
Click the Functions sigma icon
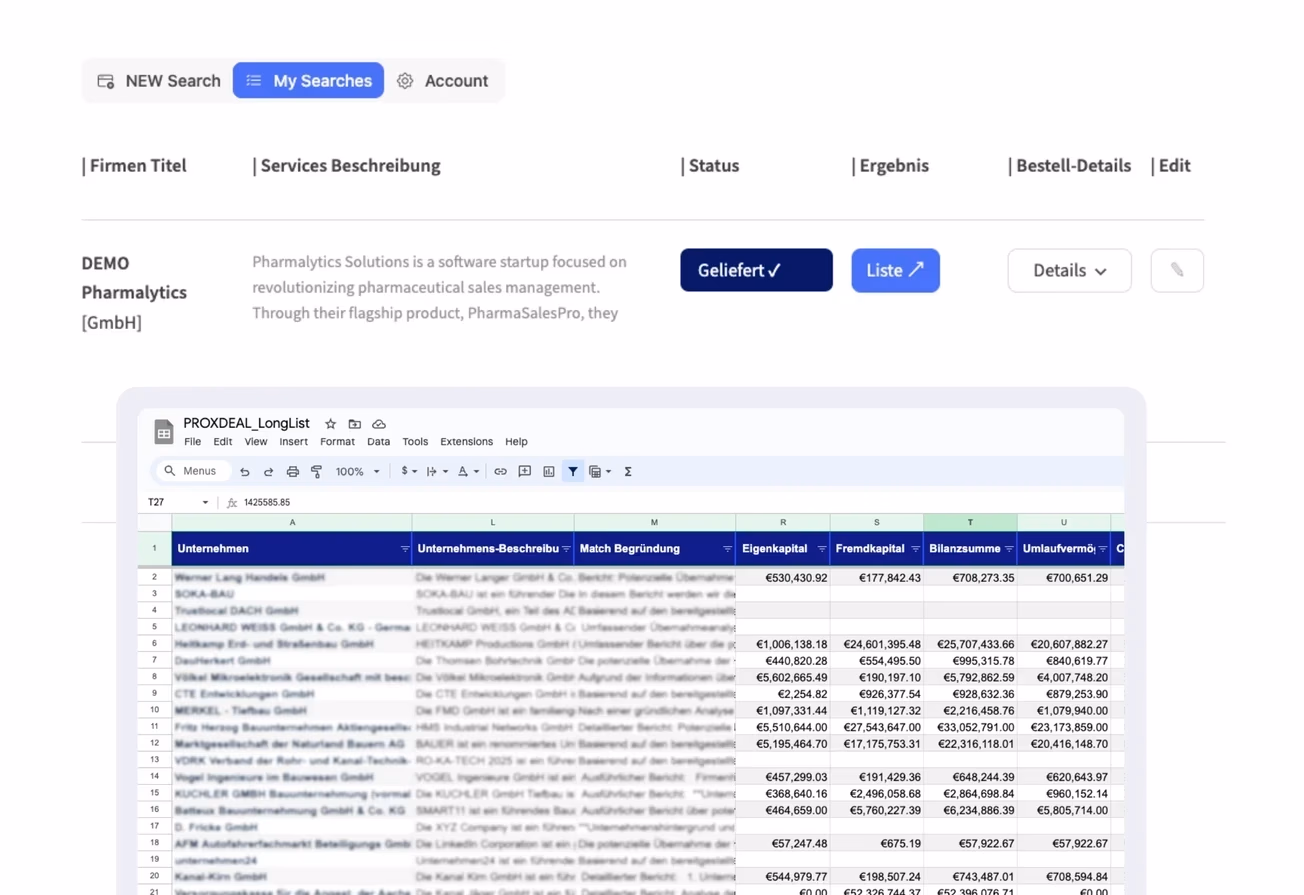627,471
